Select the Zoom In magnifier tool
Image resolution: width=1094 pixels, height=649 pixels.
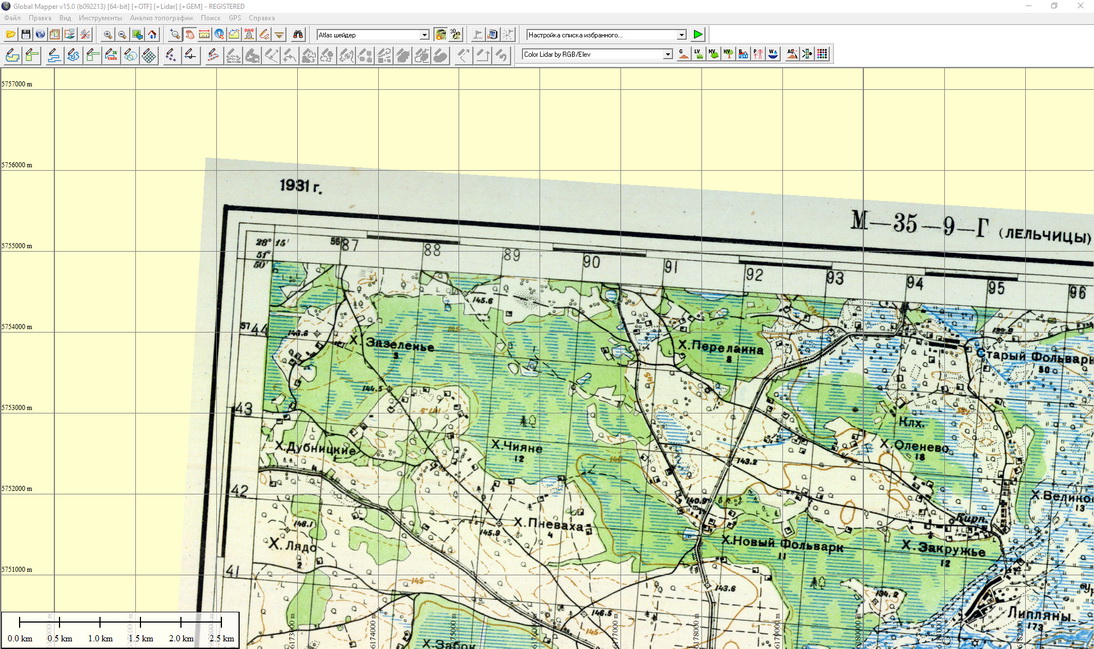click(108, 34)
